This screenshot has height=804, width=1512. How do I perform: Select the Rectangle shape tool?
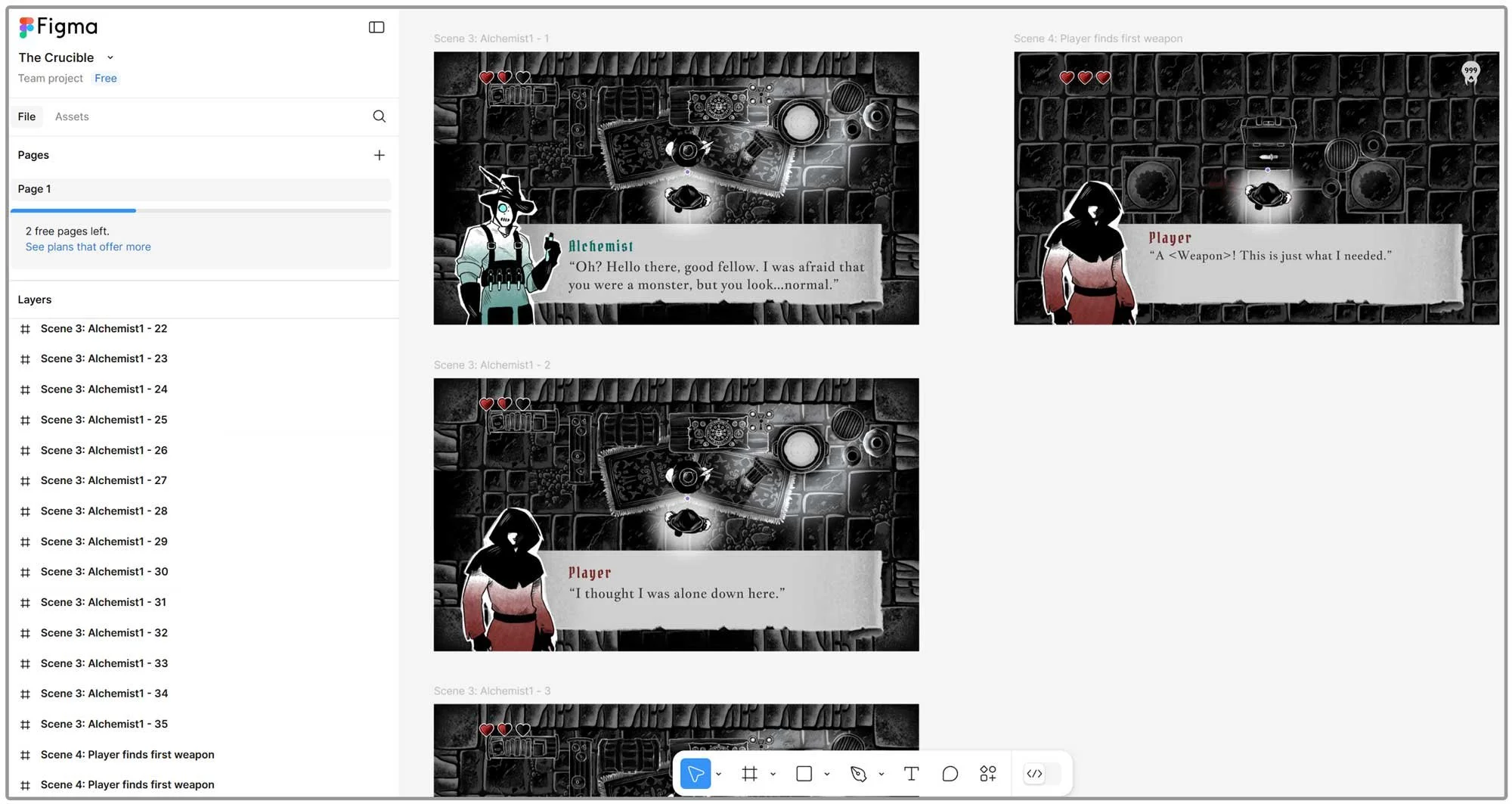(804, 773)
